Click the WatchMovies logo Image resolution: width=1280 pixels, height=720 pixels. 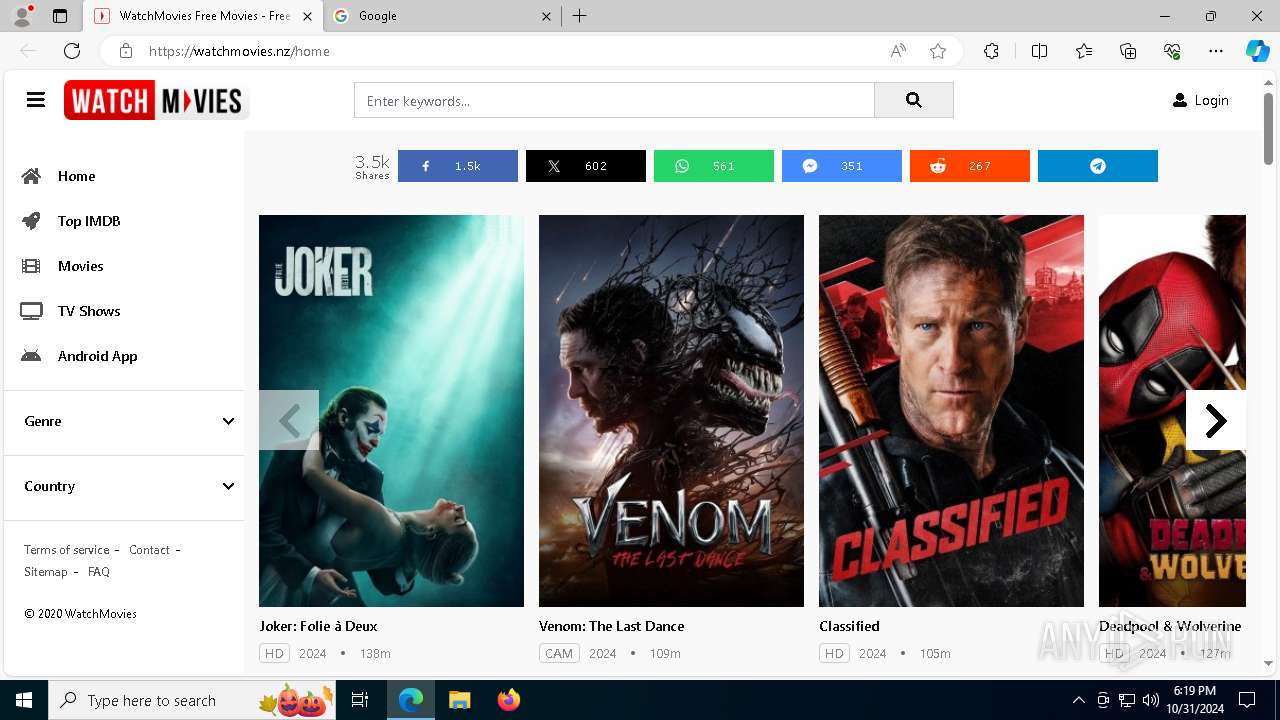coord(156,100)
